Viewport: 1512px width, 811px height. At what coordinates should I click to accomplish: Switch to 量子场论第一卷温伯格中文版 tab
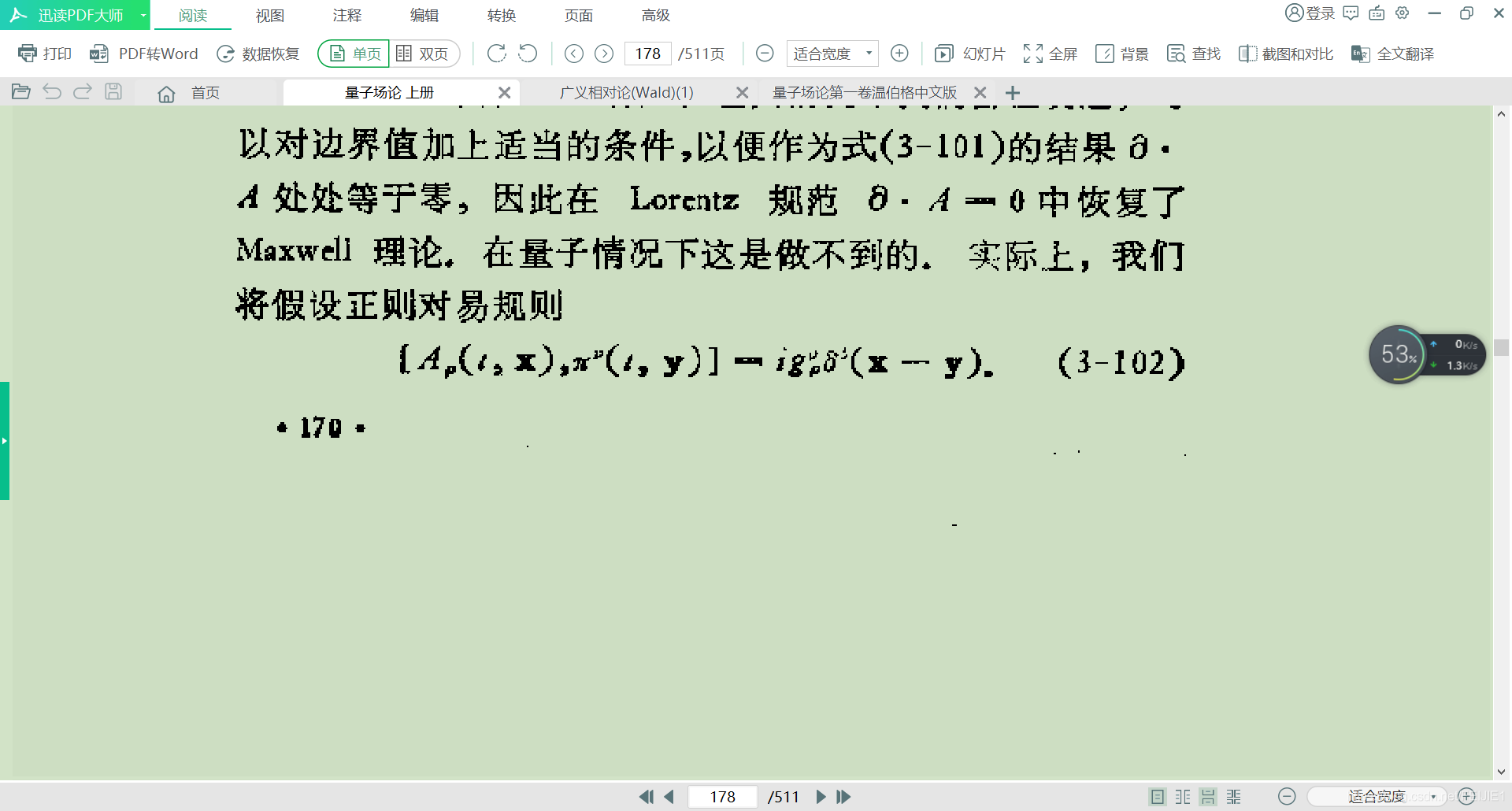click(865, 93)
